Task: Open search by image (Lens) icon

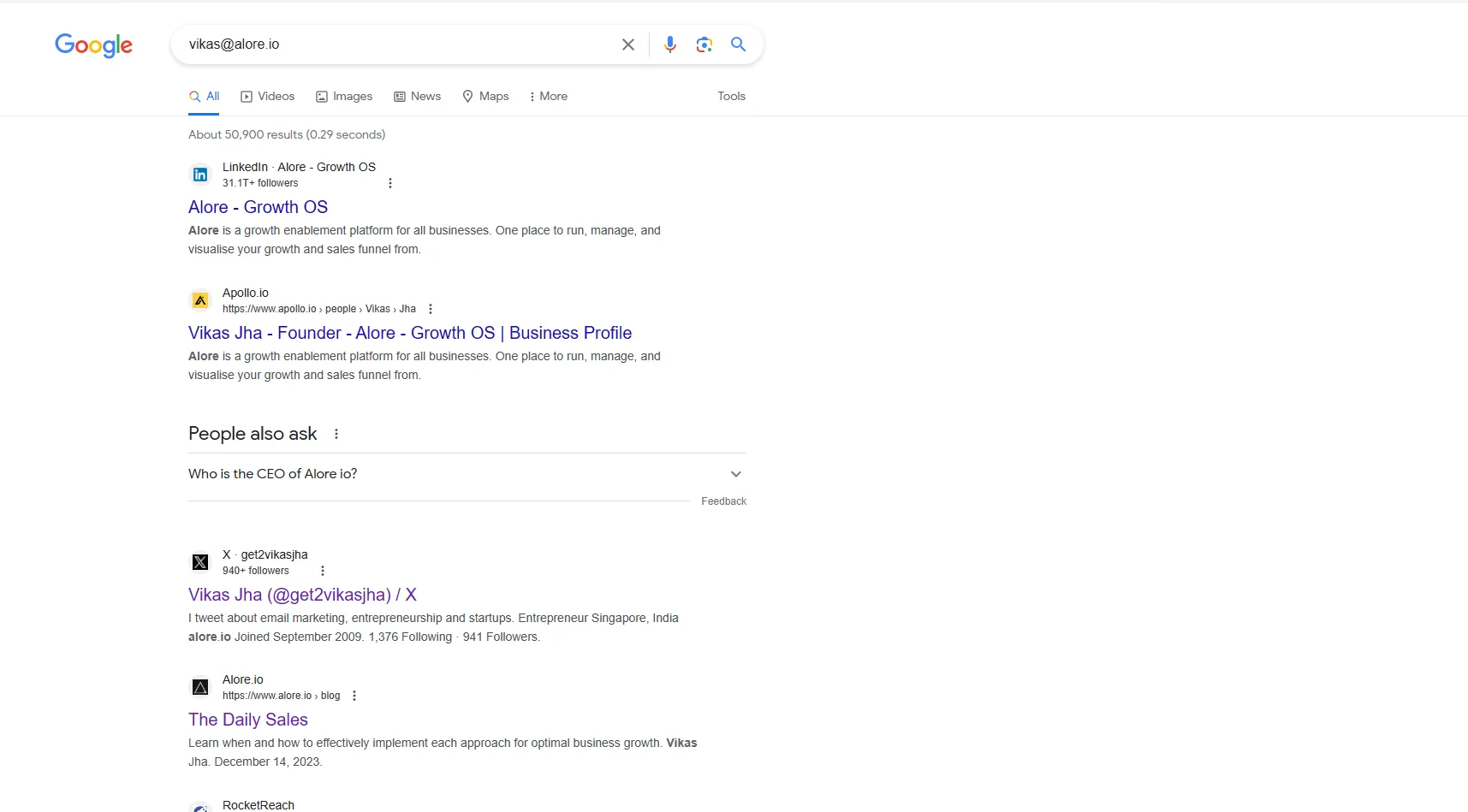Action: pos(704,44)
